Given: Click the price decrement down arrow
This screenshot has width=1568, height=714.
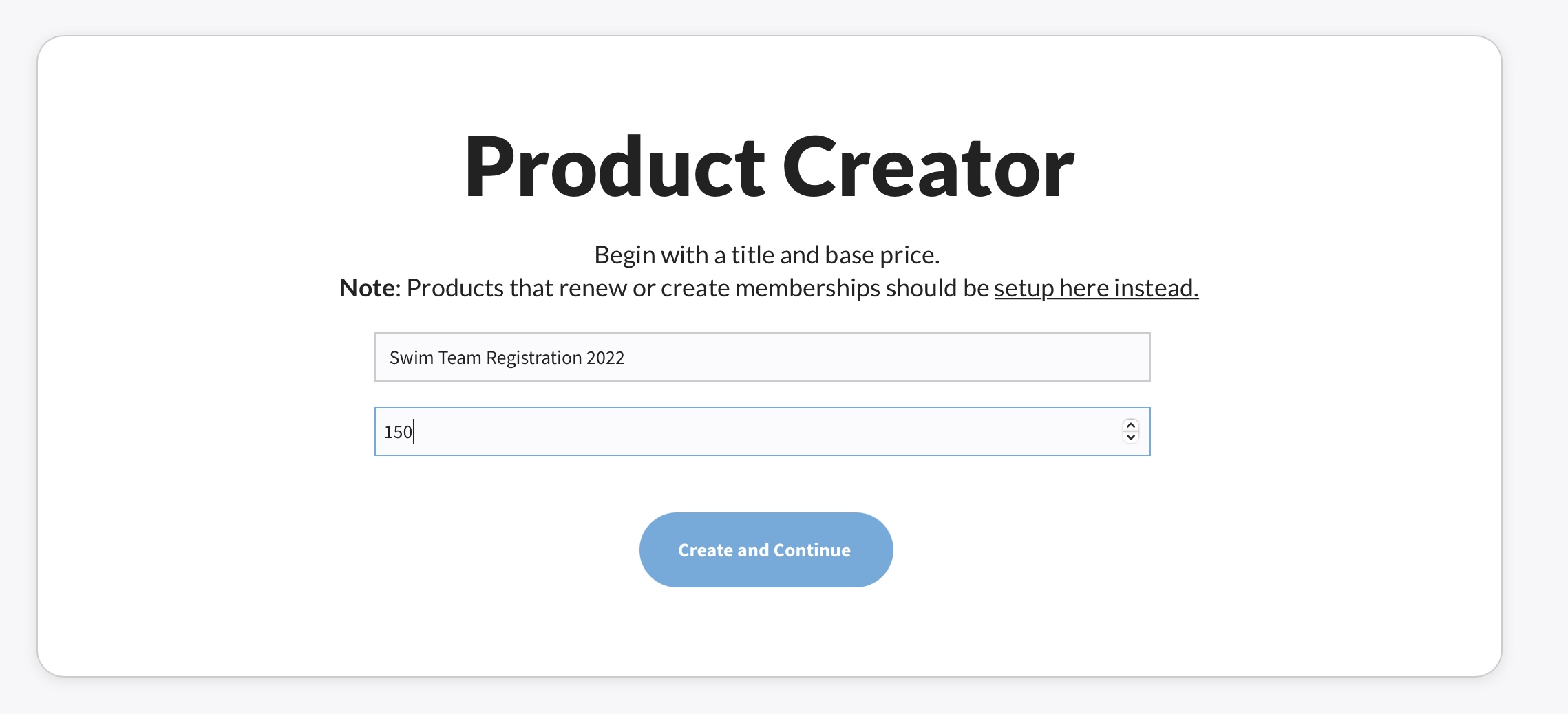Looking at the screenshot, I should [1130, 437].
